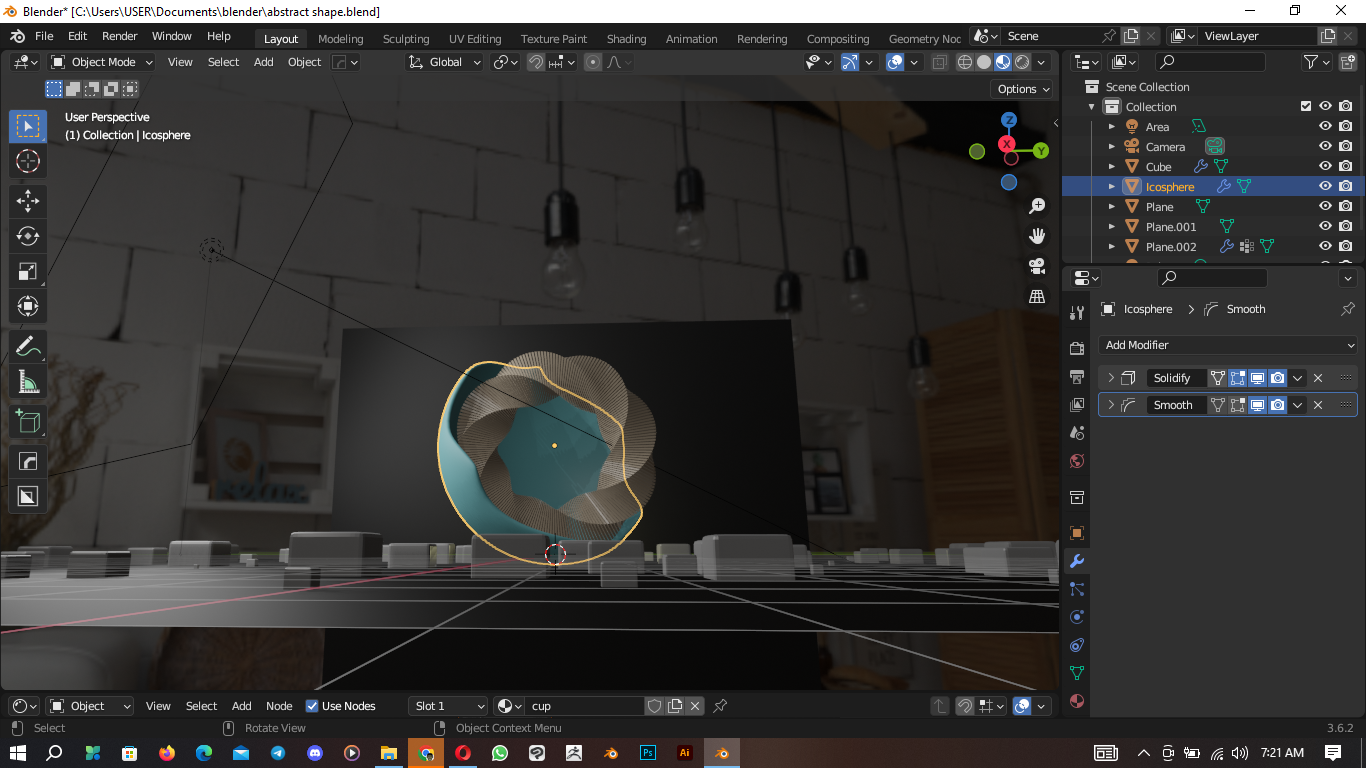This screenshot has height=768, width=1366.
Task: Select the Measure tool
Action: coord(28,382)
